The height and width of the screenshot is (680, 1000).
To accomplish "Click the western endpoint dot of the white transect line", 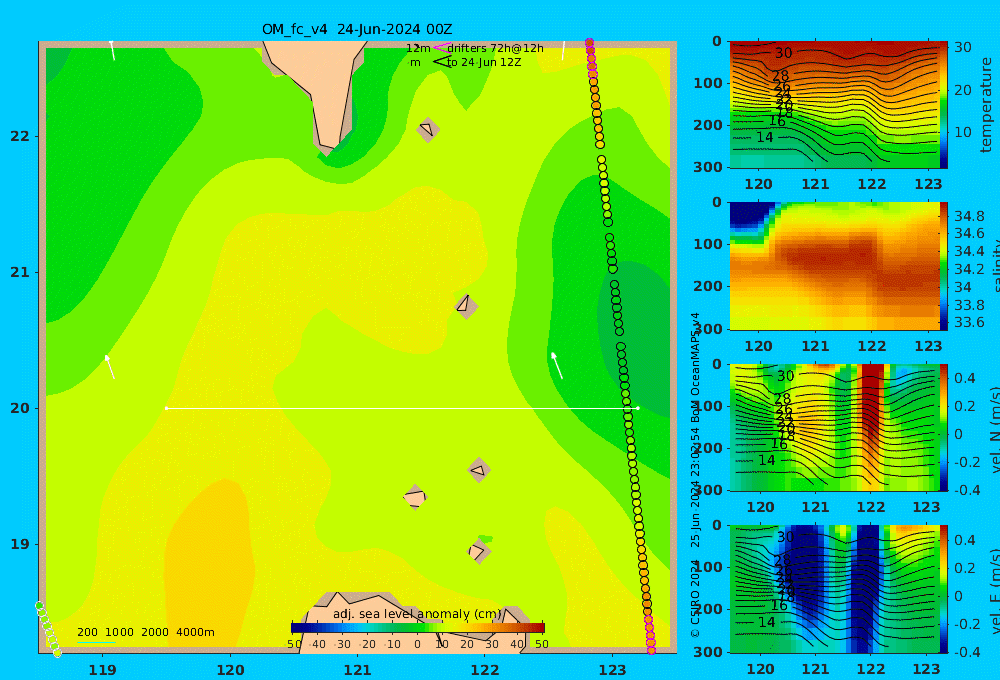I will point(166,408).
